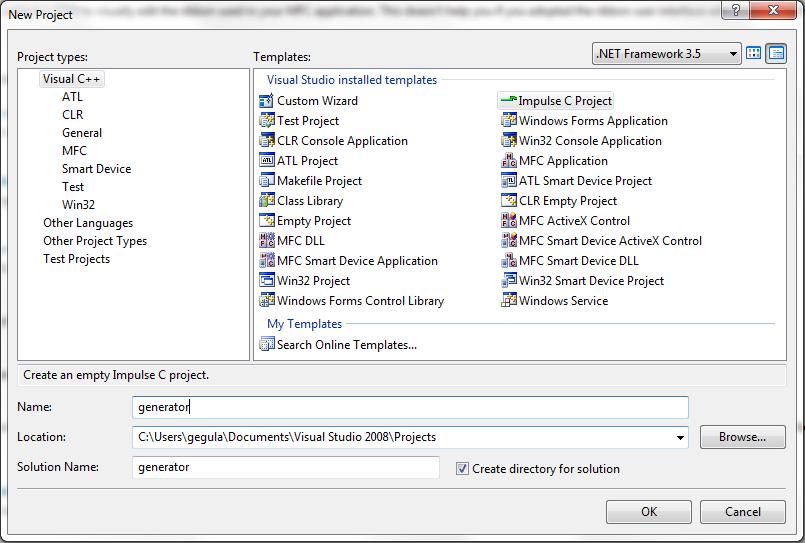Viewport: 805px width, 543px height.
Task: Select MFC Smart Device ActiveX Control icon
Action: (x=508, y=241)
